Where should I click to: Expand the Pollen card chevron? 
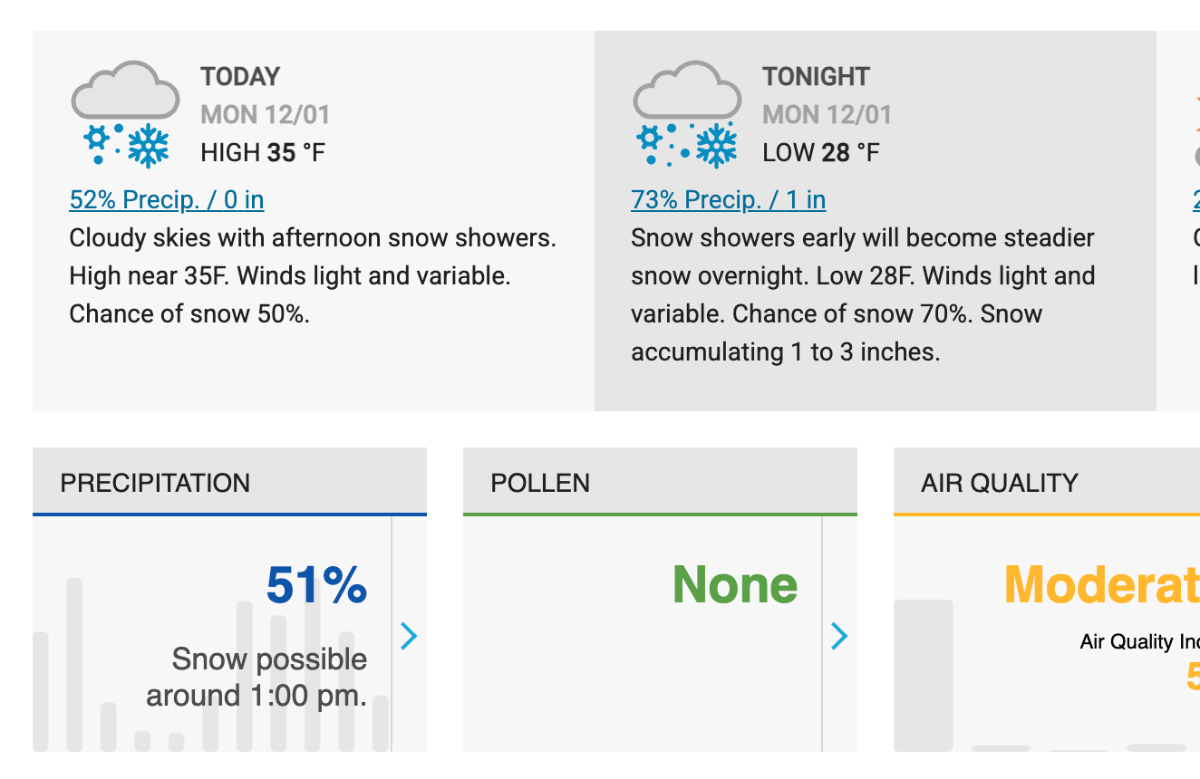[x=839, y=636]
